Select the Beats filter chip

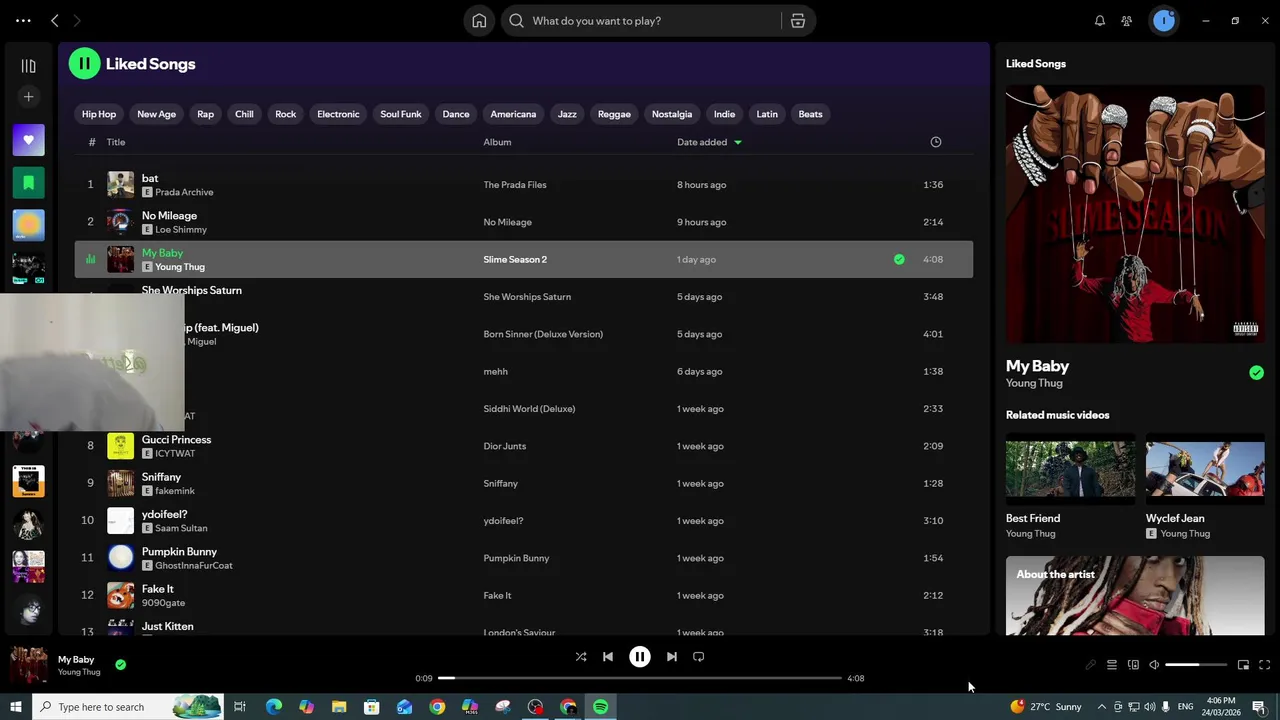click(810, 114)
